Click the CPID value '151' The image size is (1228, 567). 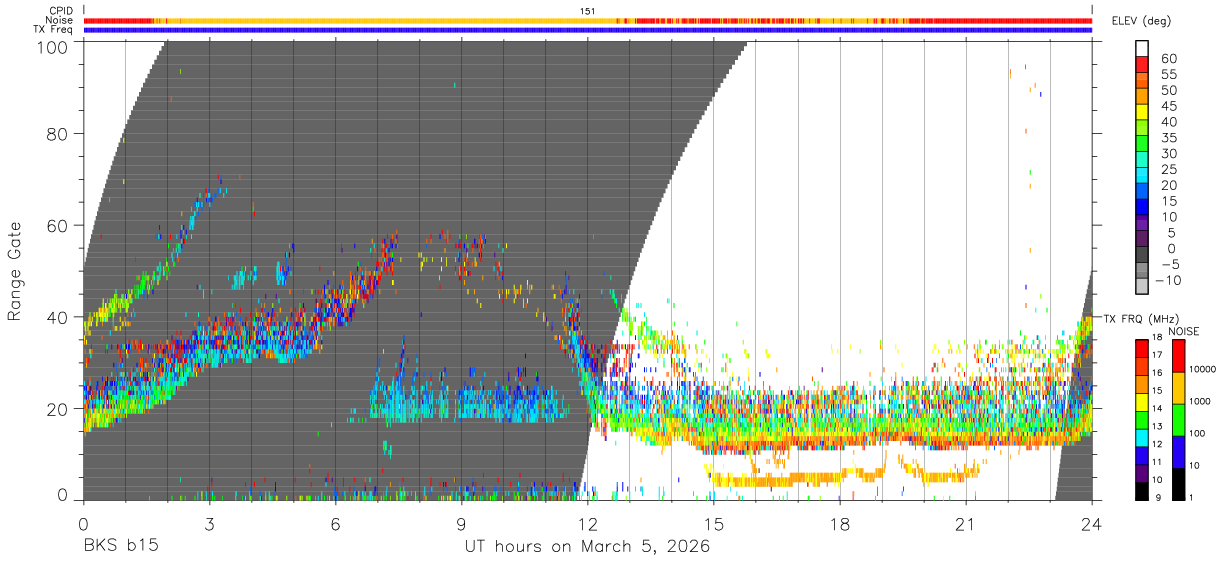pos(588,11)
